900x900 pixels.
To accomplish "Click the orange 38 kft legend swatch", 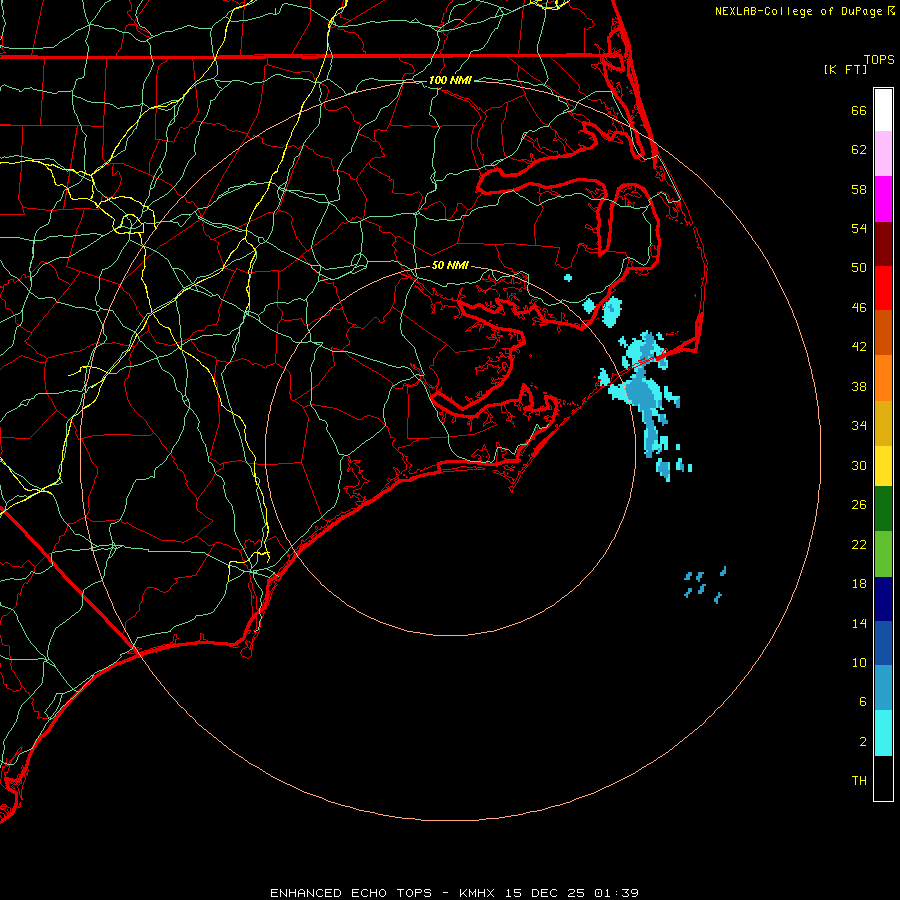I will click(883, 377).
